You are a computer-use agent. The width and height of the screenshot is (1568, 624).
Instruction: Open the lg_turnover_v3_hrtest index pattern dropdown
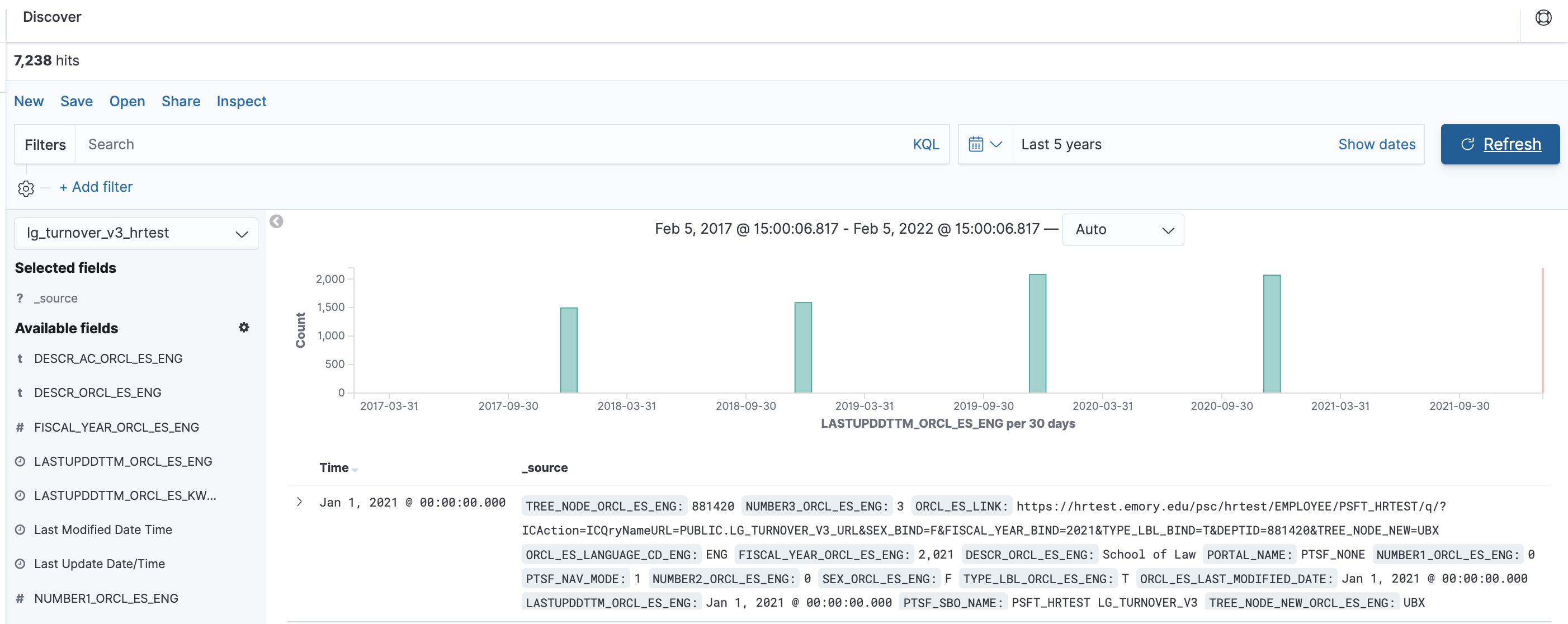(x=136, y=233)
